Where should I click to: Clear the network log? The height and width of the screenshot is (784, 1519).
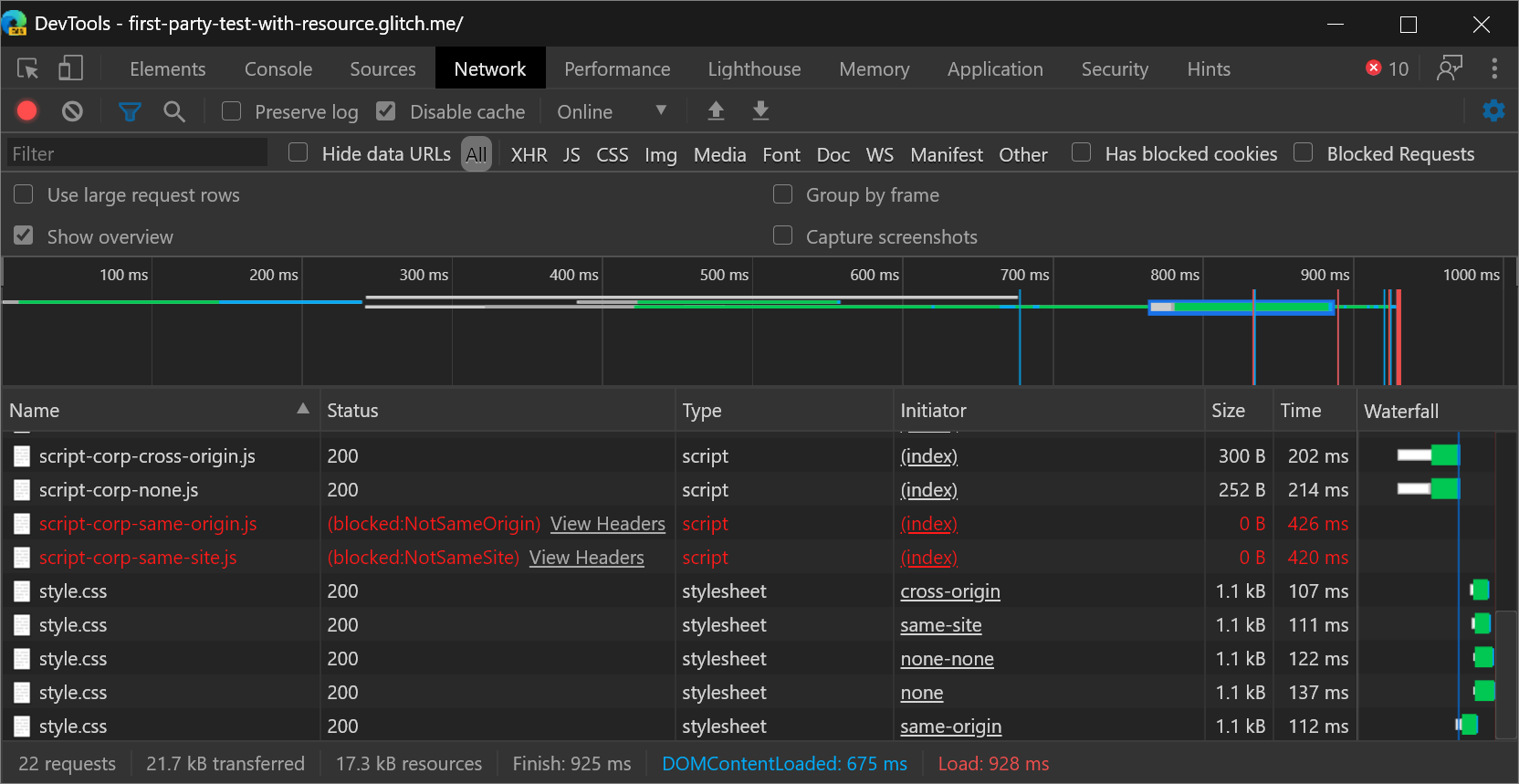[72, 111]
